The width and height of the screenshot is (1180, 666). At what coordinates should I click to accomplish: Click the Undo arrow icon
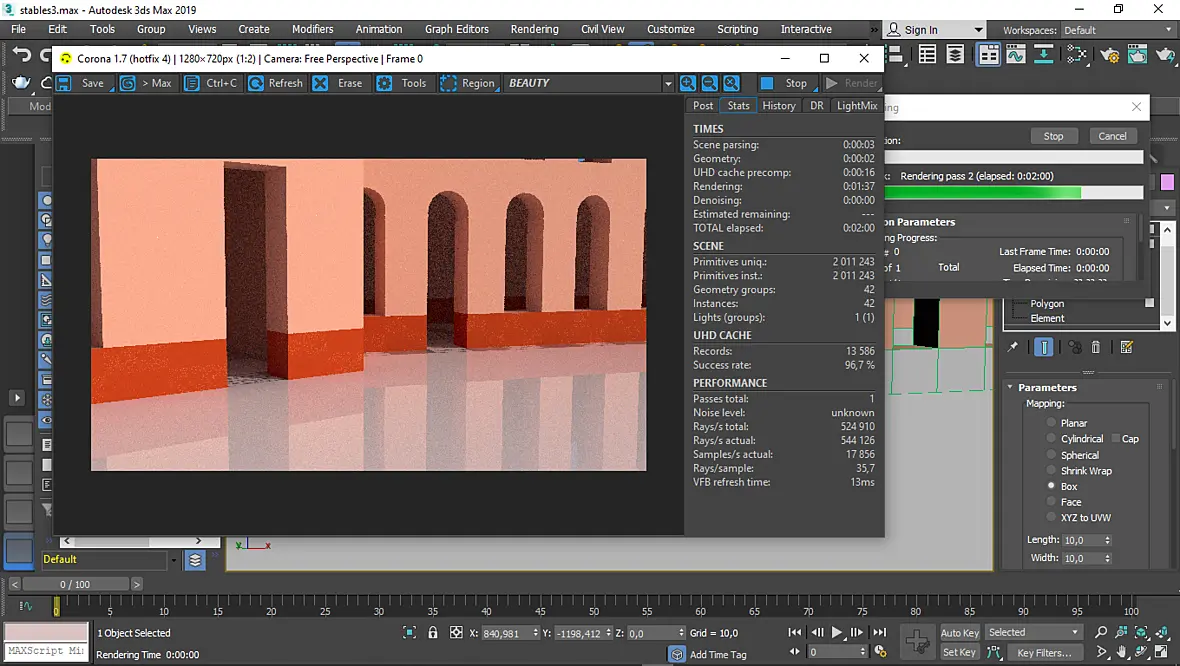22,55
